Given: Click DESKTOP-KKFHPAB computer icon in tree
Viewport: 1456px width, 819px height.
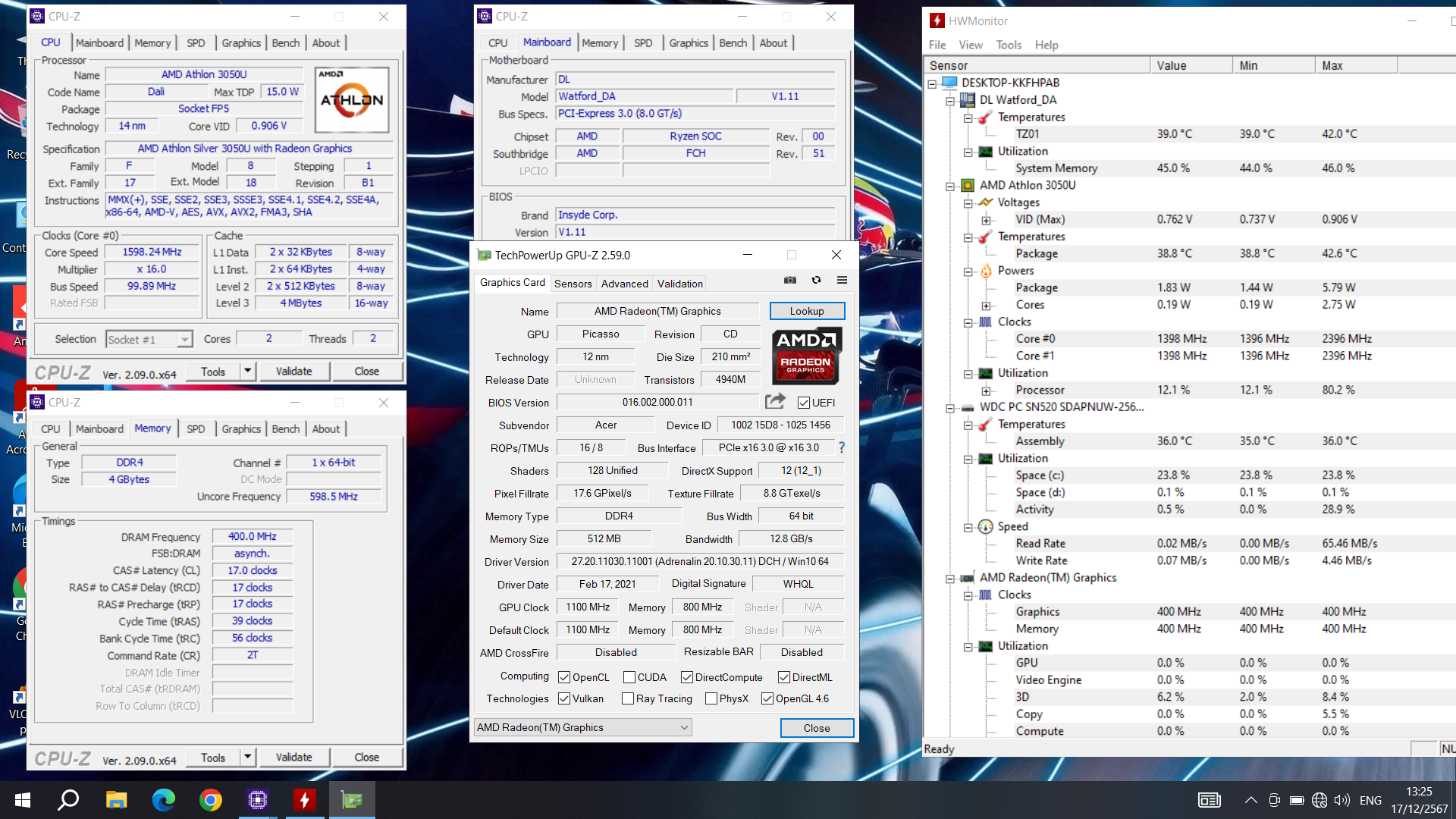Looking at the screenshot, I should 949,83.
